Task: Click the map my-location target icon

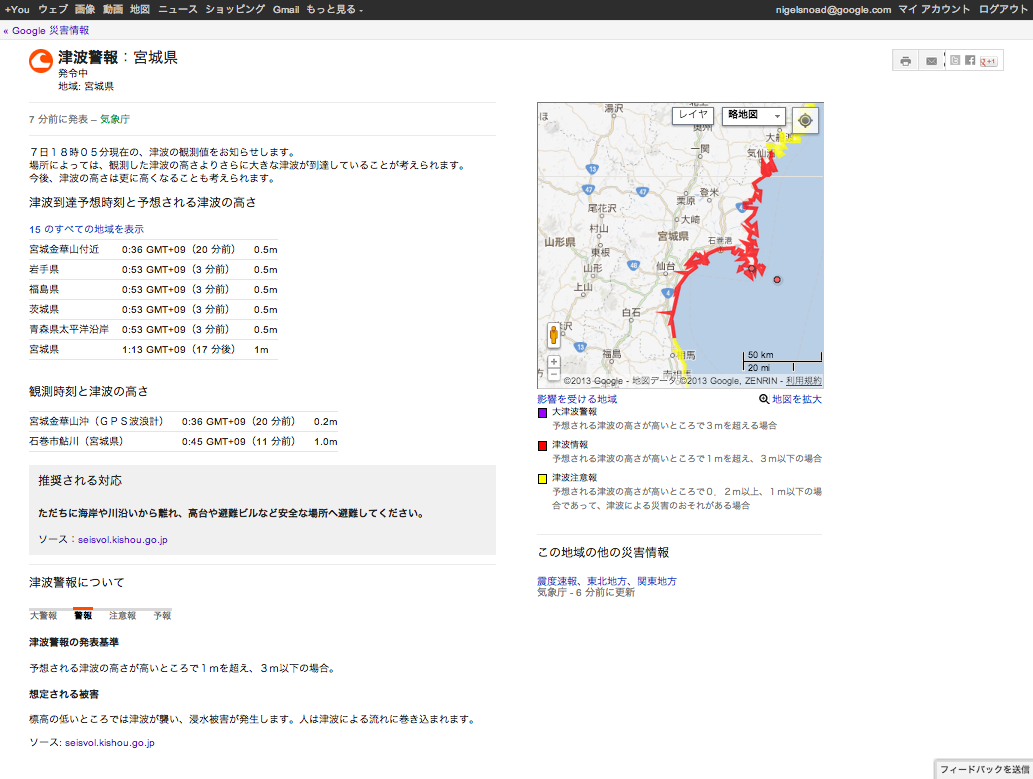Action: (805, 121)
